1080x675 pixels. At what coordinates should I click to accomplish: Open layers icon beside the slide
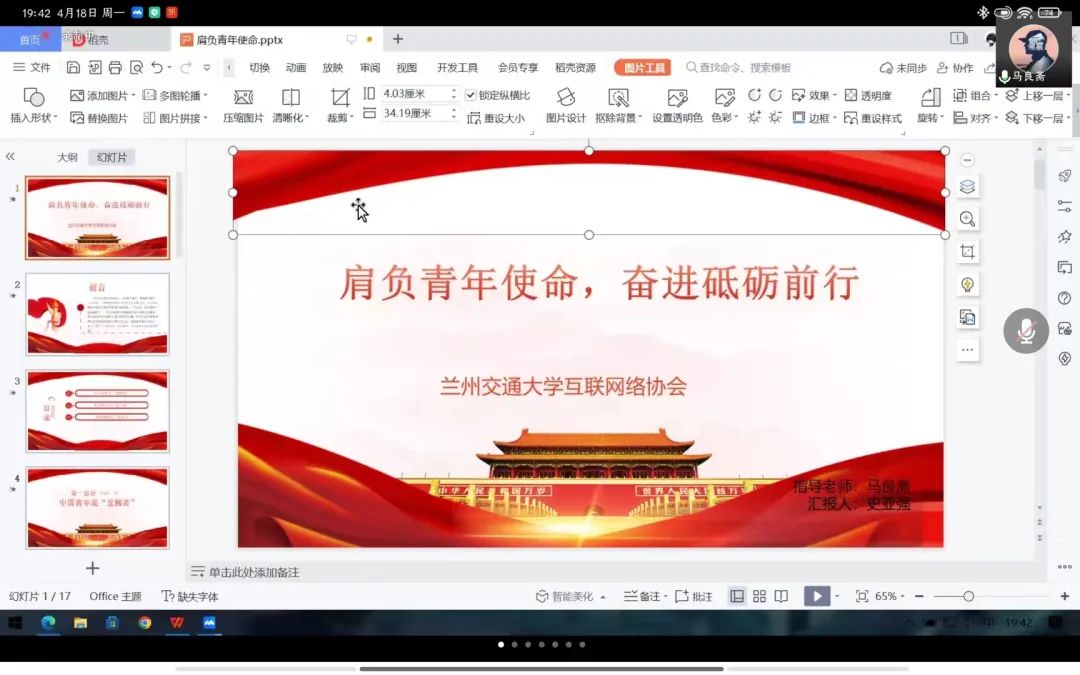click(968, 187)
